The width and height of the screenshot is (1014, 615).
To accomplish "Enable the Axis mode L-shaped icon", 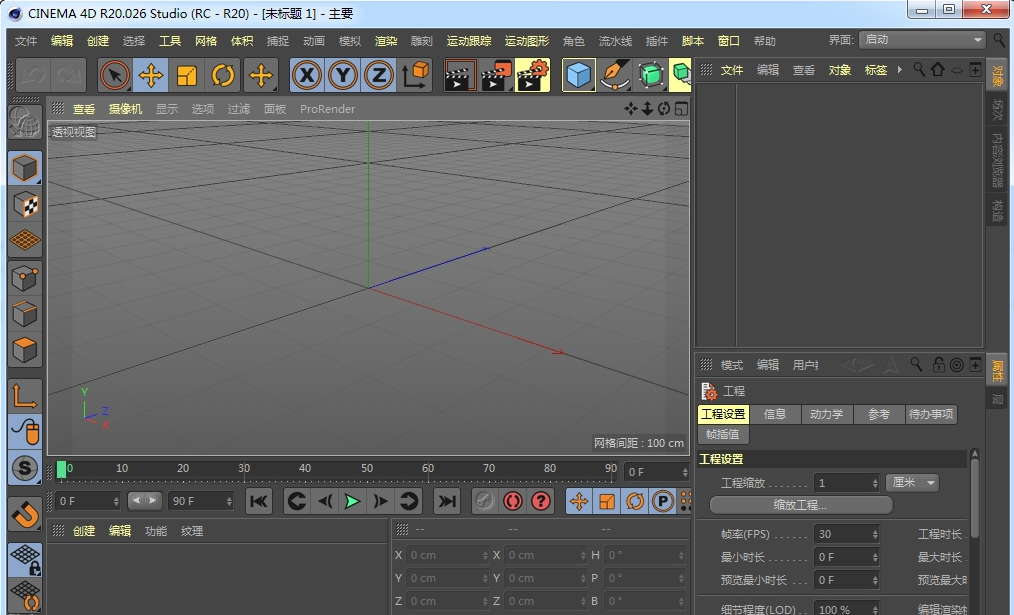I will tap(25, 396).
